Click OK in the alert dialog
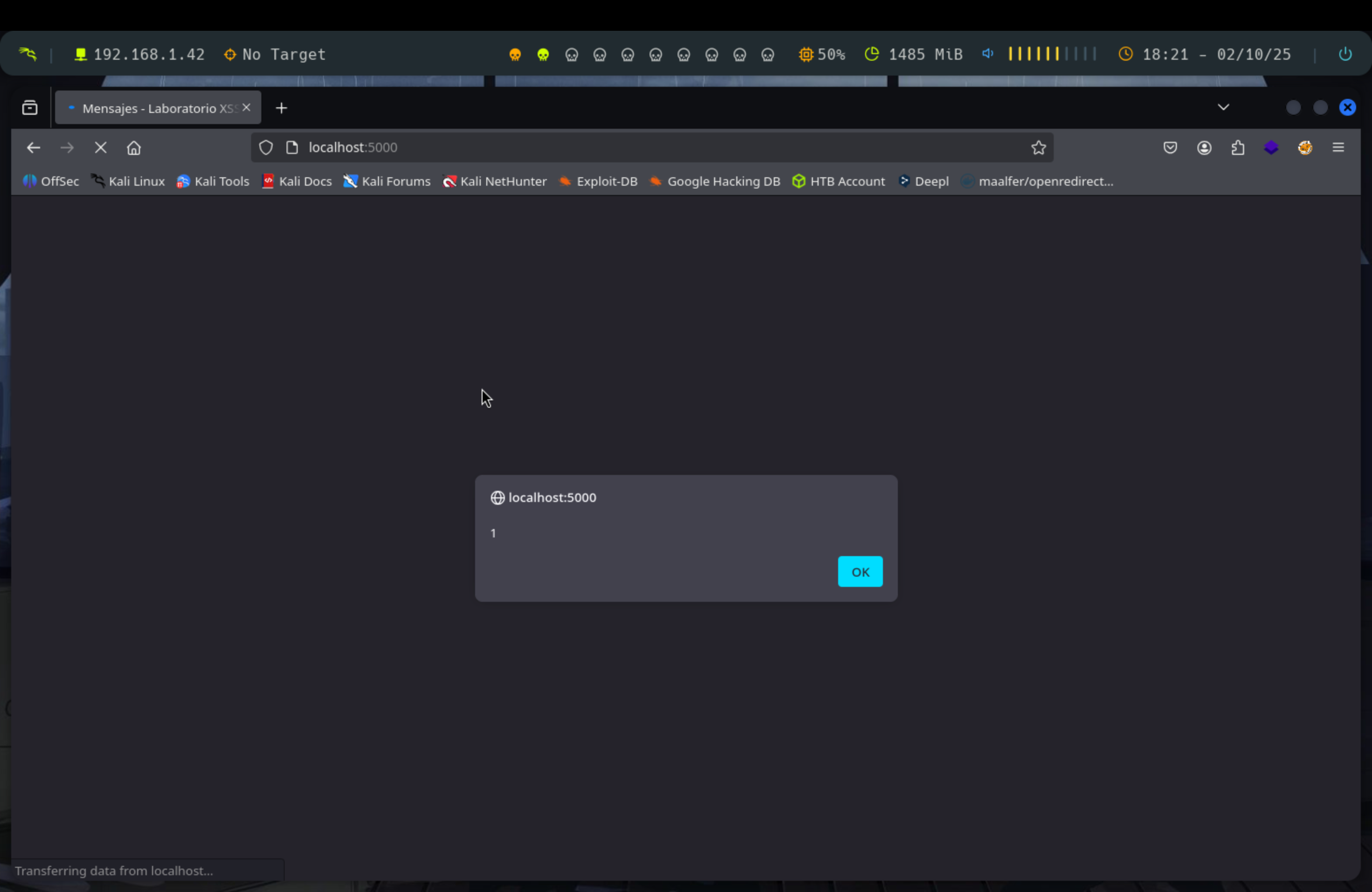Screen dimensions: 1372x892 [x=860, y=571]
